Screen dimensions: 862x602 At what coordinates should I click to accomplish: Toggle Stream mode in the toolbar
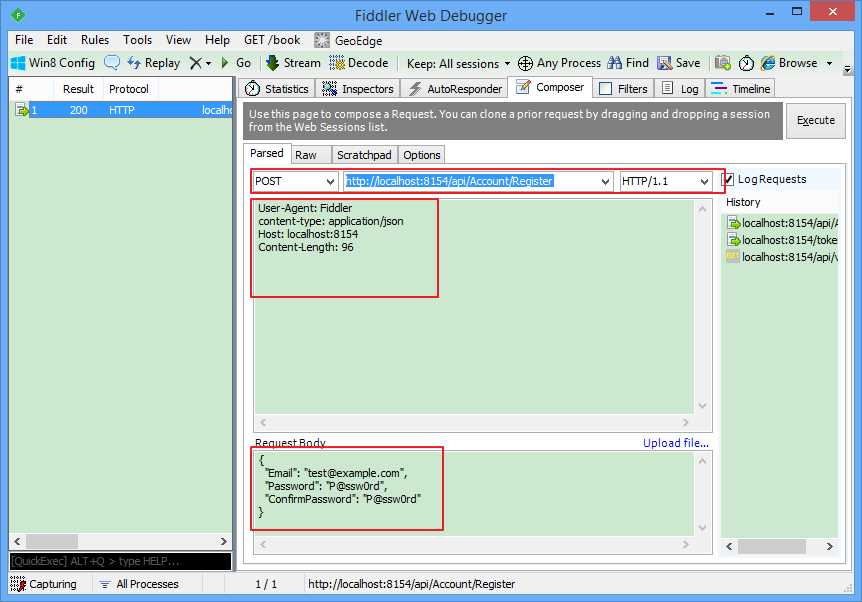click(x=293, y=63)
